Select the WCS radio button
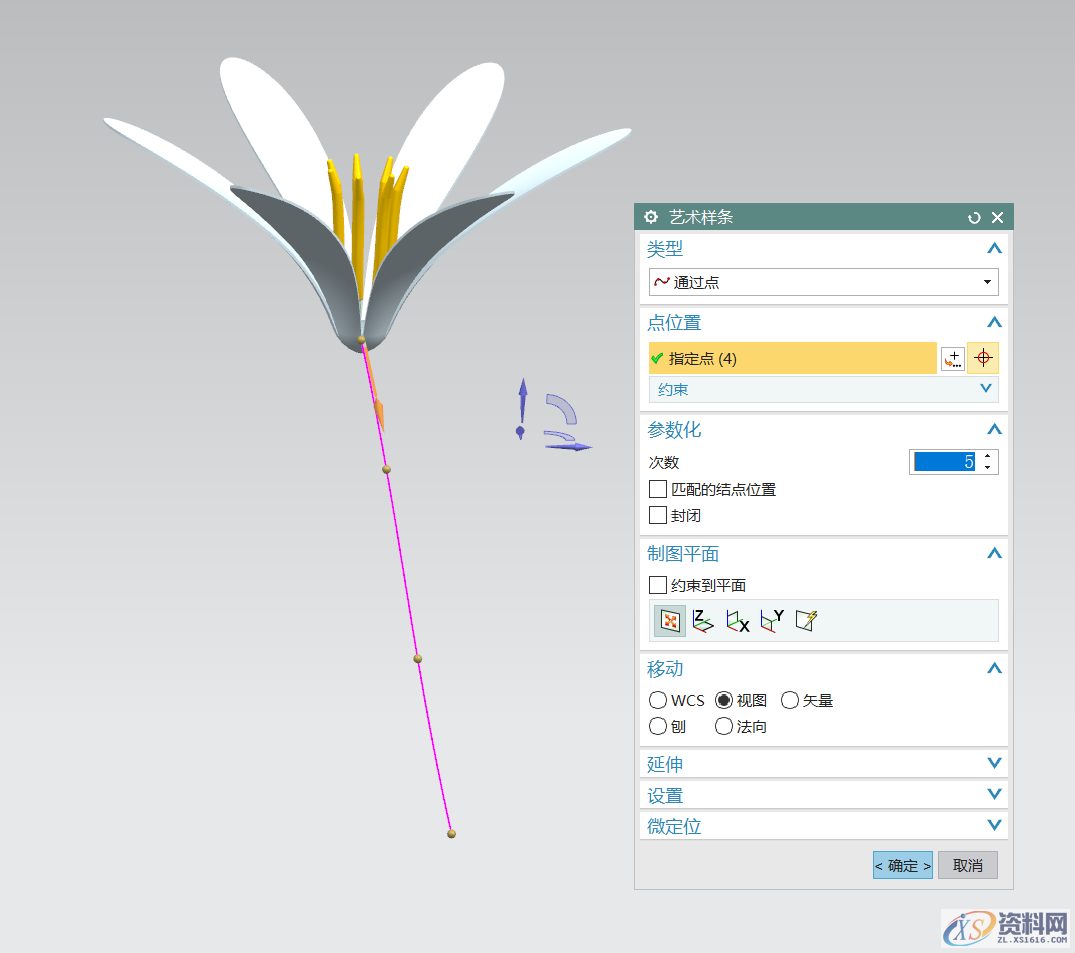The image size is (1075, 953). pos(658,700)
